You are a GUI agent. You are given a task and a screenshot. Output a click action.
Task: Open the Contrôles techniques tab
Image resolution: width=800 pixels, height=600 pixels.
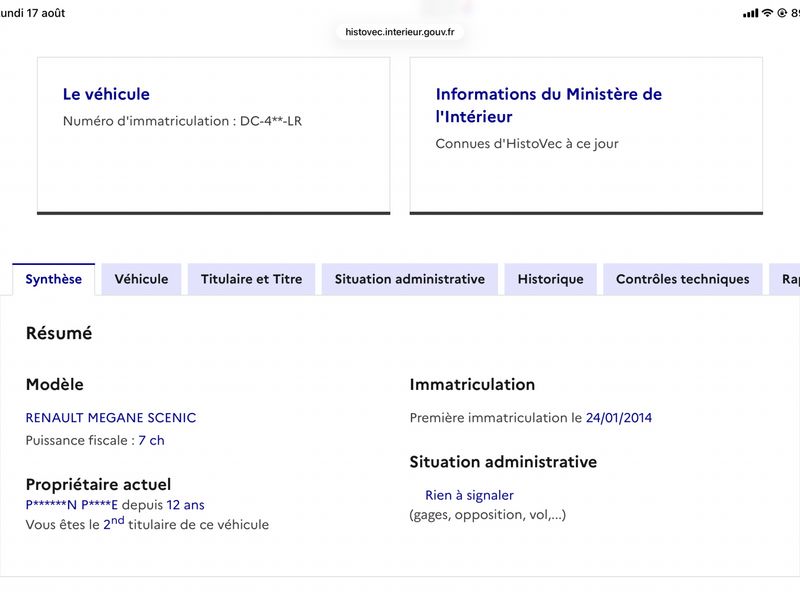pyautogui.click(x=683, y=279)
